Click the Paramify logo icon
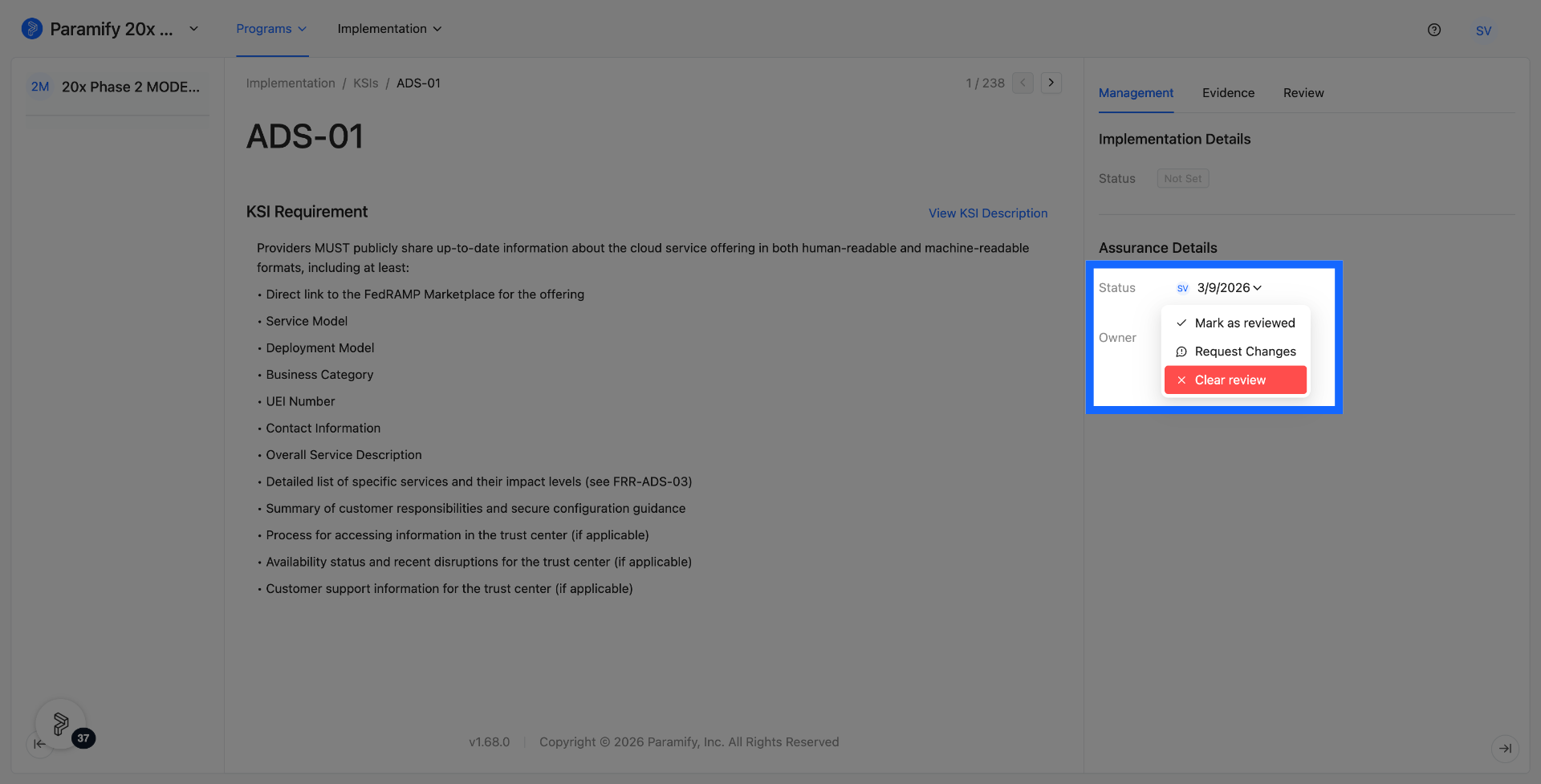This screenshot has width=1541, height=784. 31,29
